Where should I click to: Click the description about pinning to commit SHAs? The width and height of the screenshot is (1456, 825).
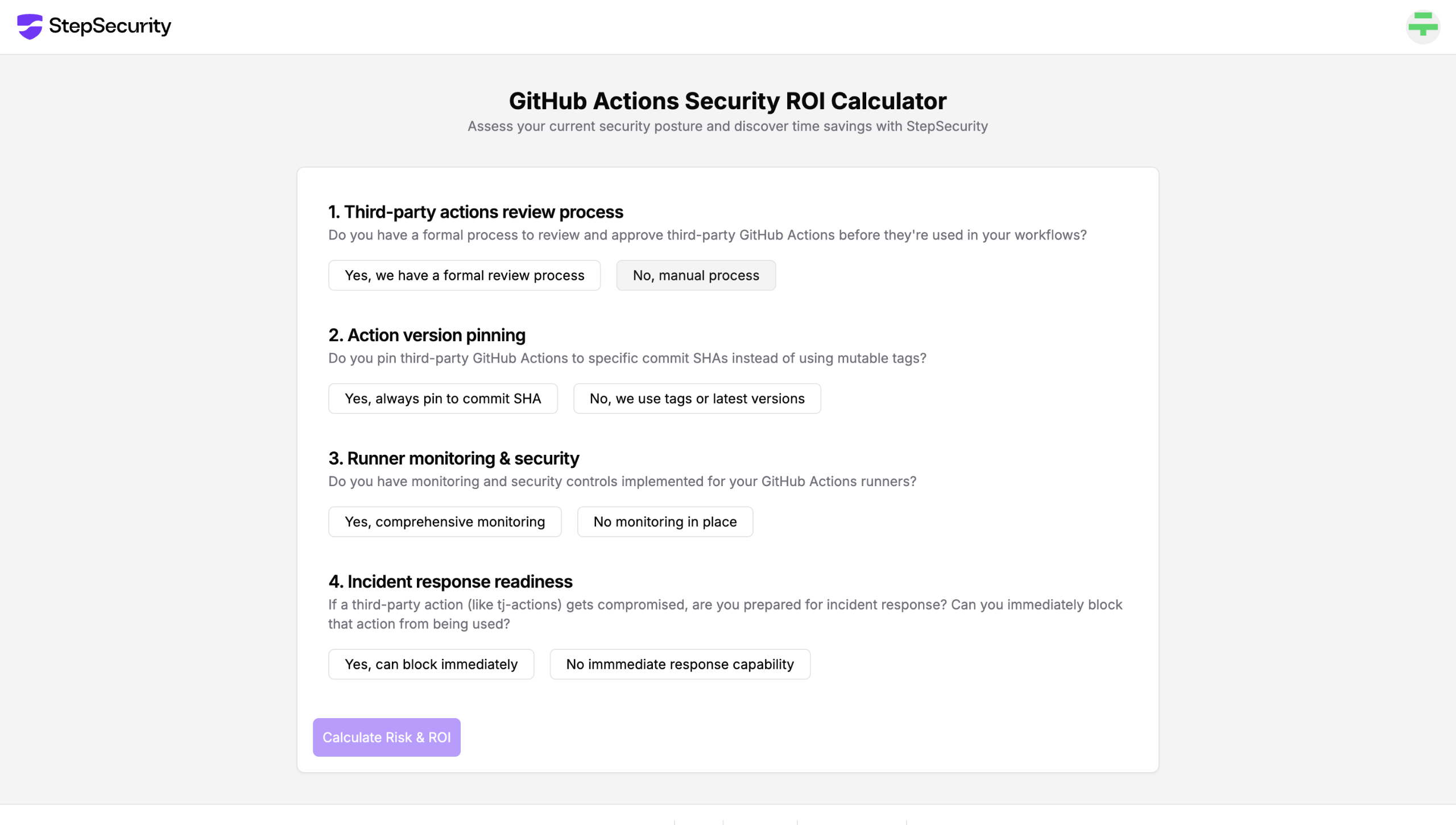(627, 358)
